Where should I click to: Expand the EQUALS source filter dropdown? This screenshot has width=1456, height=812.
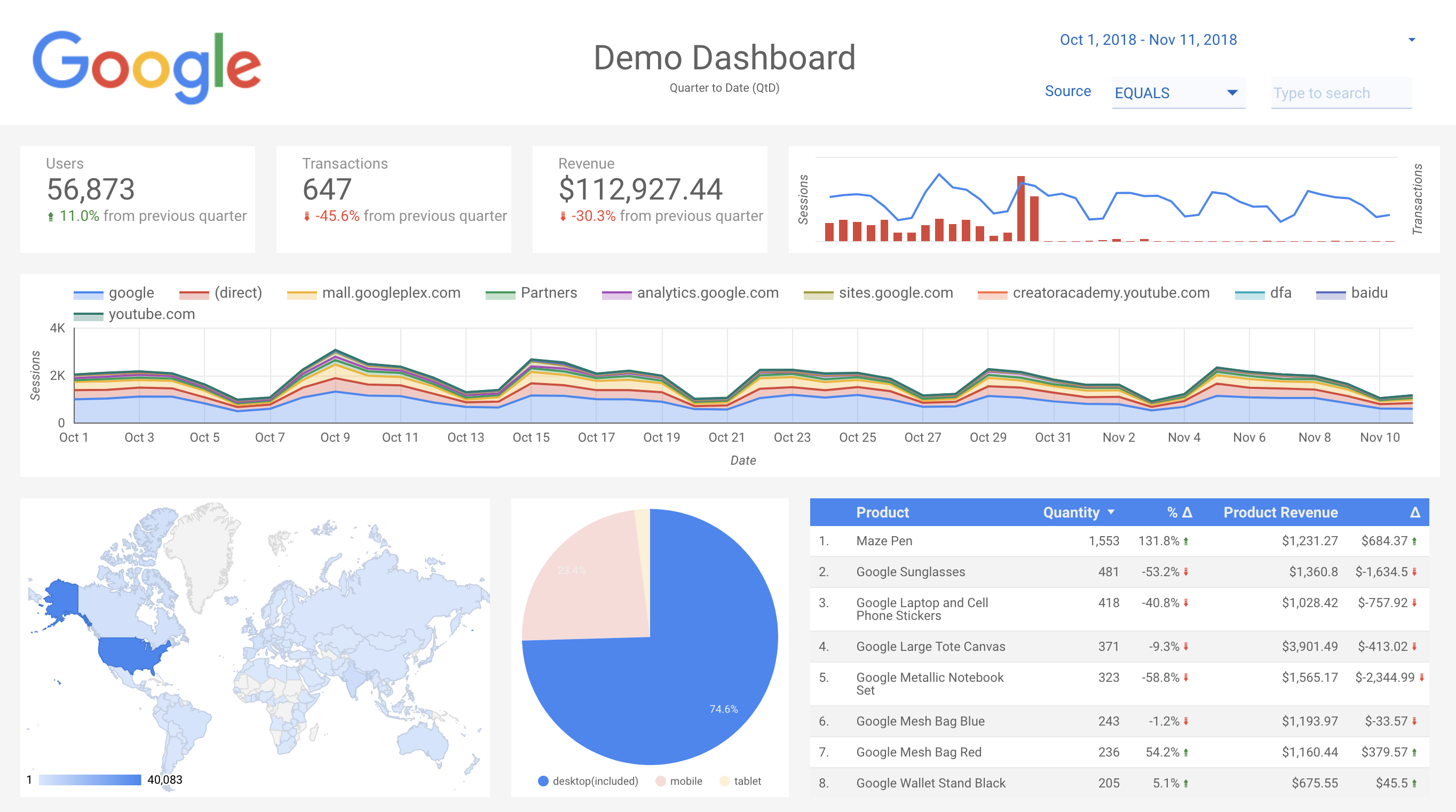pyautogui.click(x=1232, y=93)
